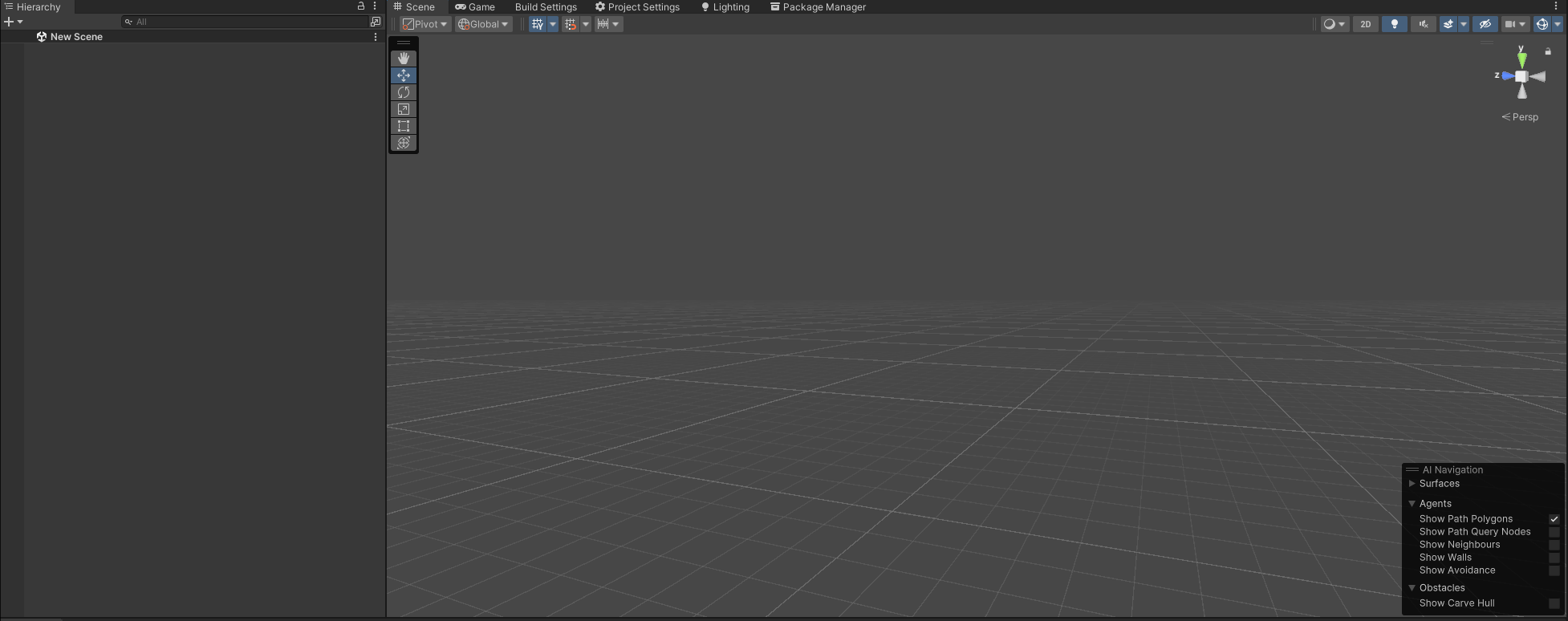Toggle hidden object scene visibility eye icon

coord(1485,24)
